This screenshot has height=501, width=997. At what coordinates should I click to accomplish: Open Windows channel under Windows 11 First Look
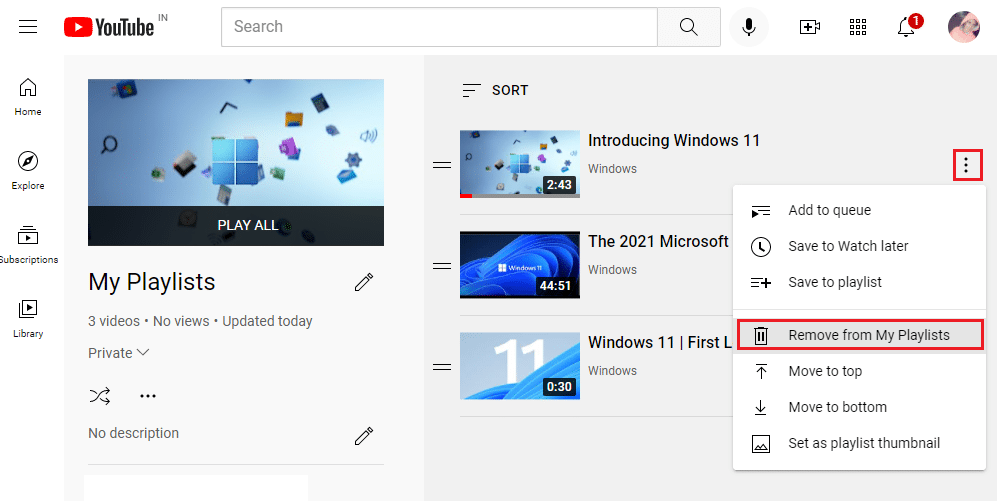point(612,371)
